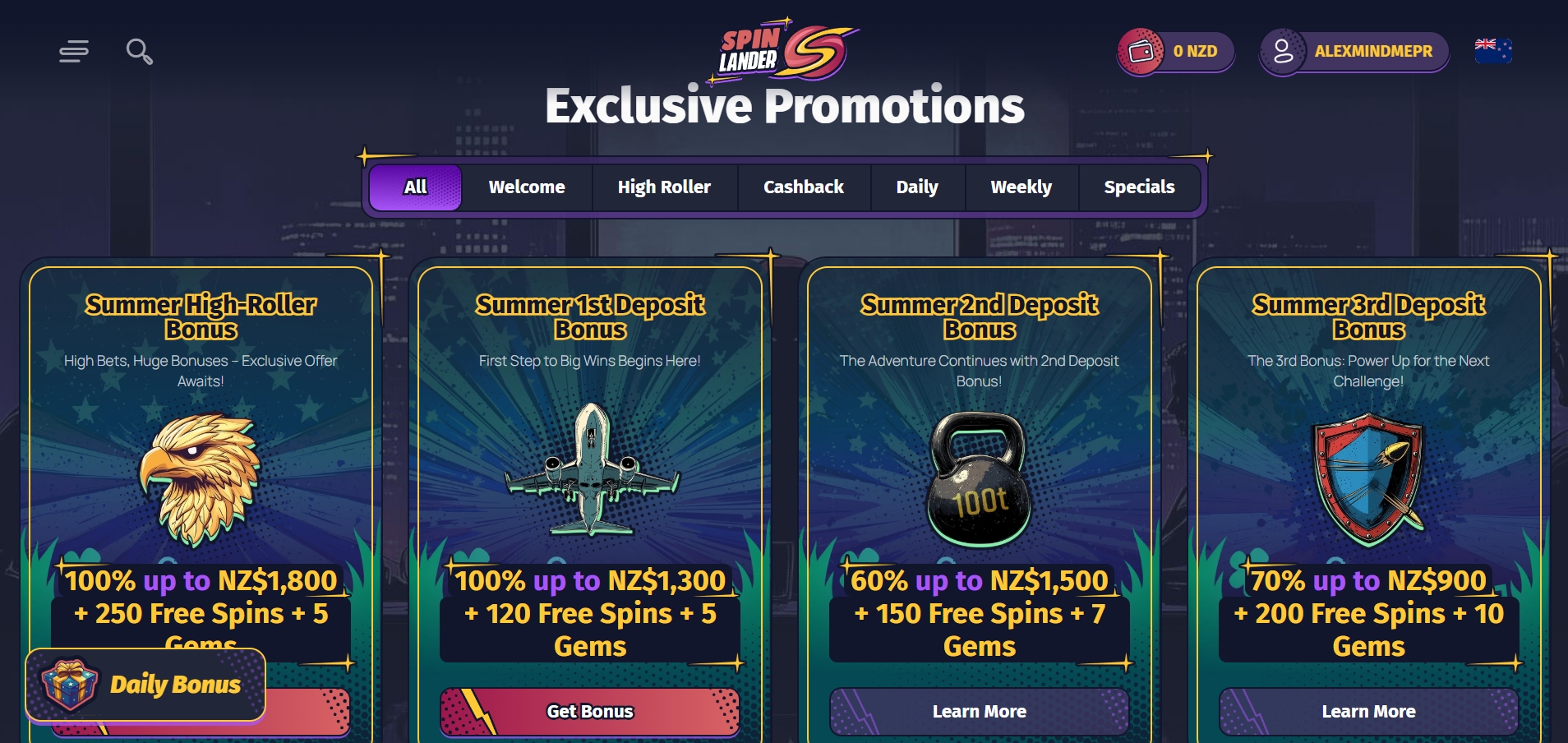The height and width of the screenshot is (743, 1568).
Task: Click the search magnifier icon
Action: click(x=139, y=51)
